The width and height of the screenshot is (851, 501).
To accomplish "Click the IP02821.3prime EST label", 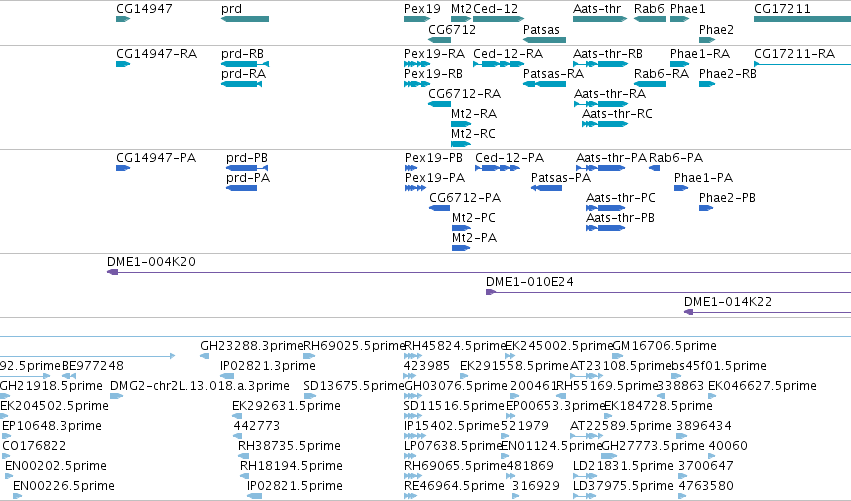I will 268,366.
